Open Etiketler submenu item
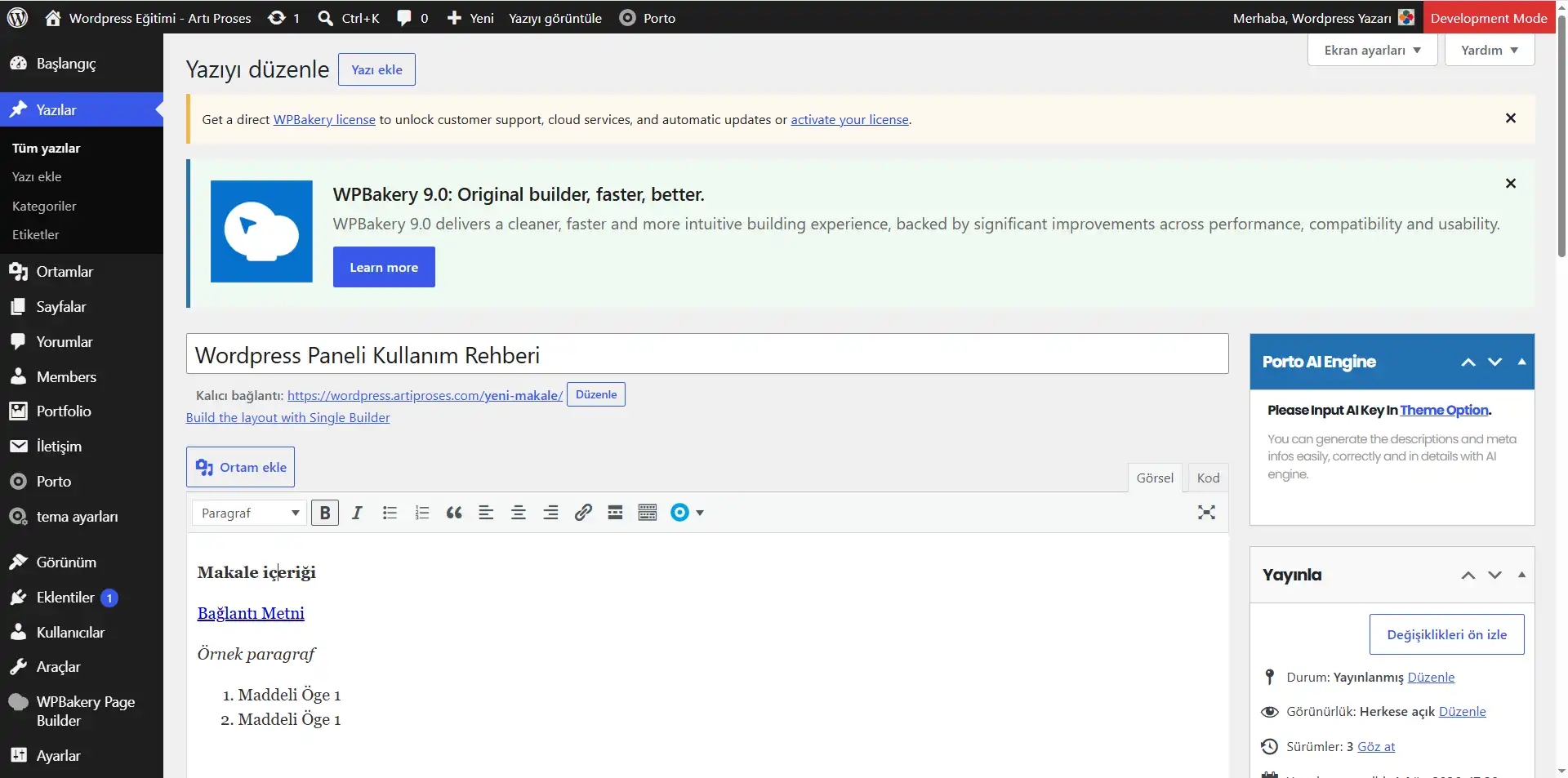1568x778 pixels. coord(35,234)
